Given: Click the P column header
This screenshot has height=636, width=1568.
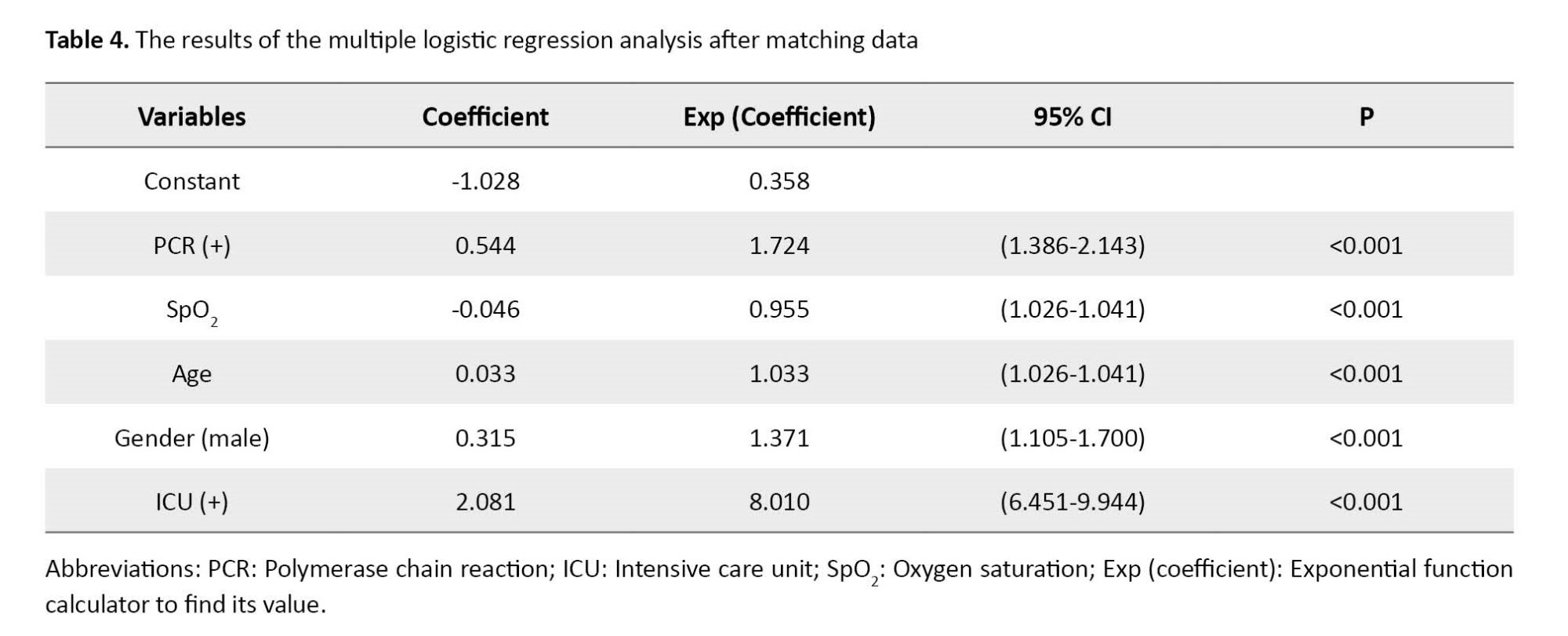Looking at the screenshot, I should [1366, 117].
